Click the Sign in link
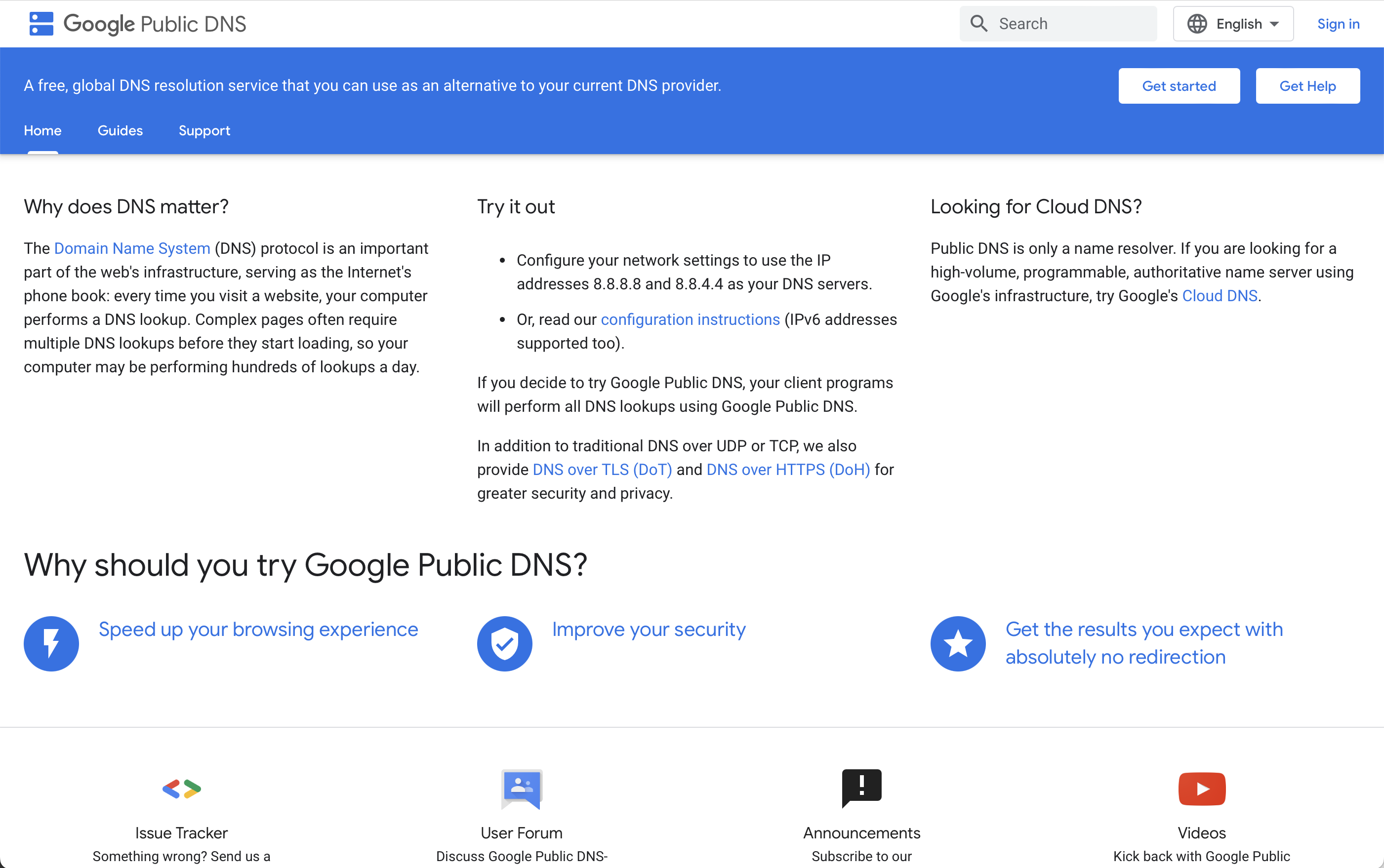This screenshot has height=868, width=1384. tap(1339, 24)
